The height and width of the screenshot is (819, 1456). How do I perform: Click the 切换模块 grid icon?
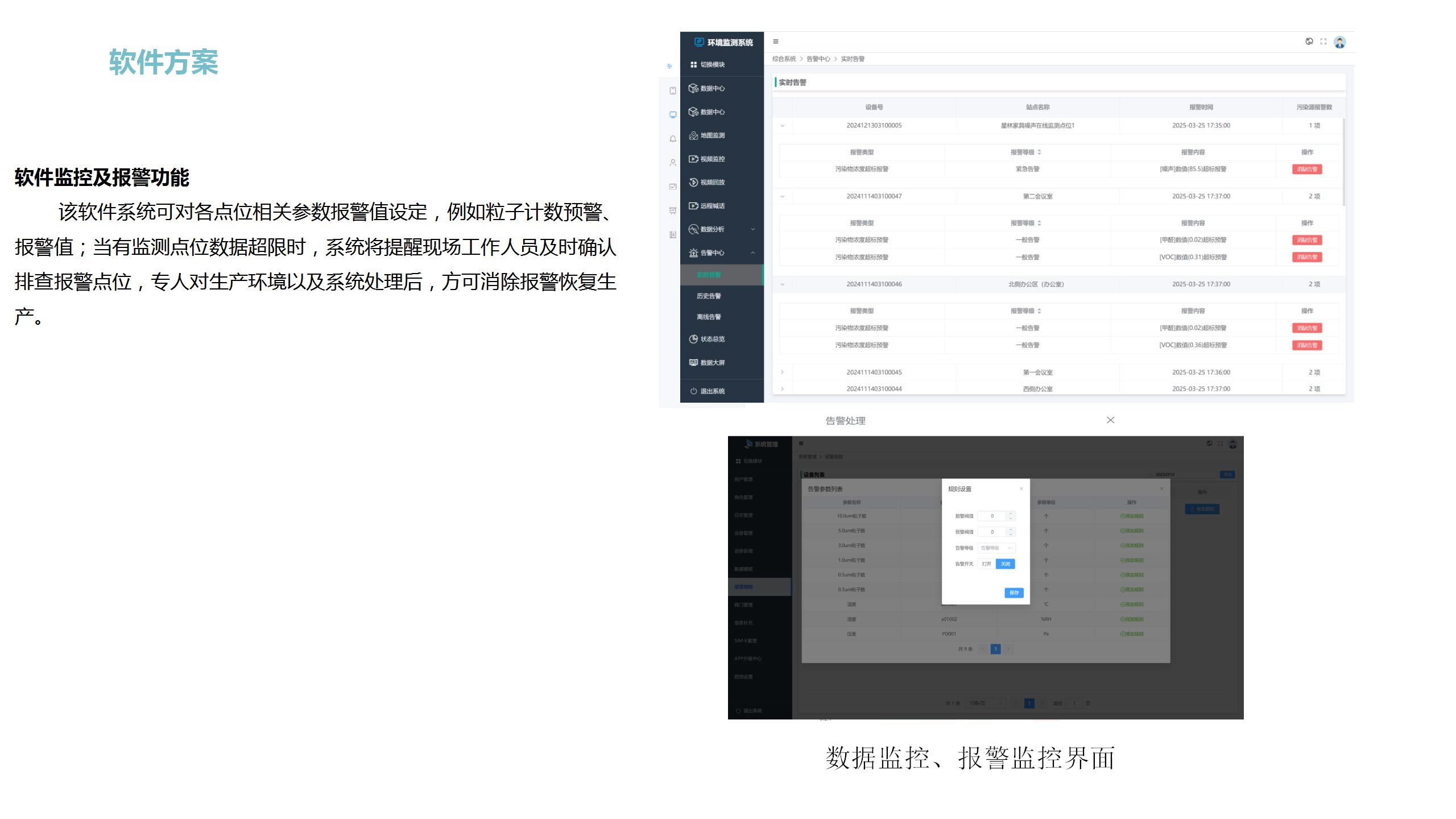(x=693, y=65)
